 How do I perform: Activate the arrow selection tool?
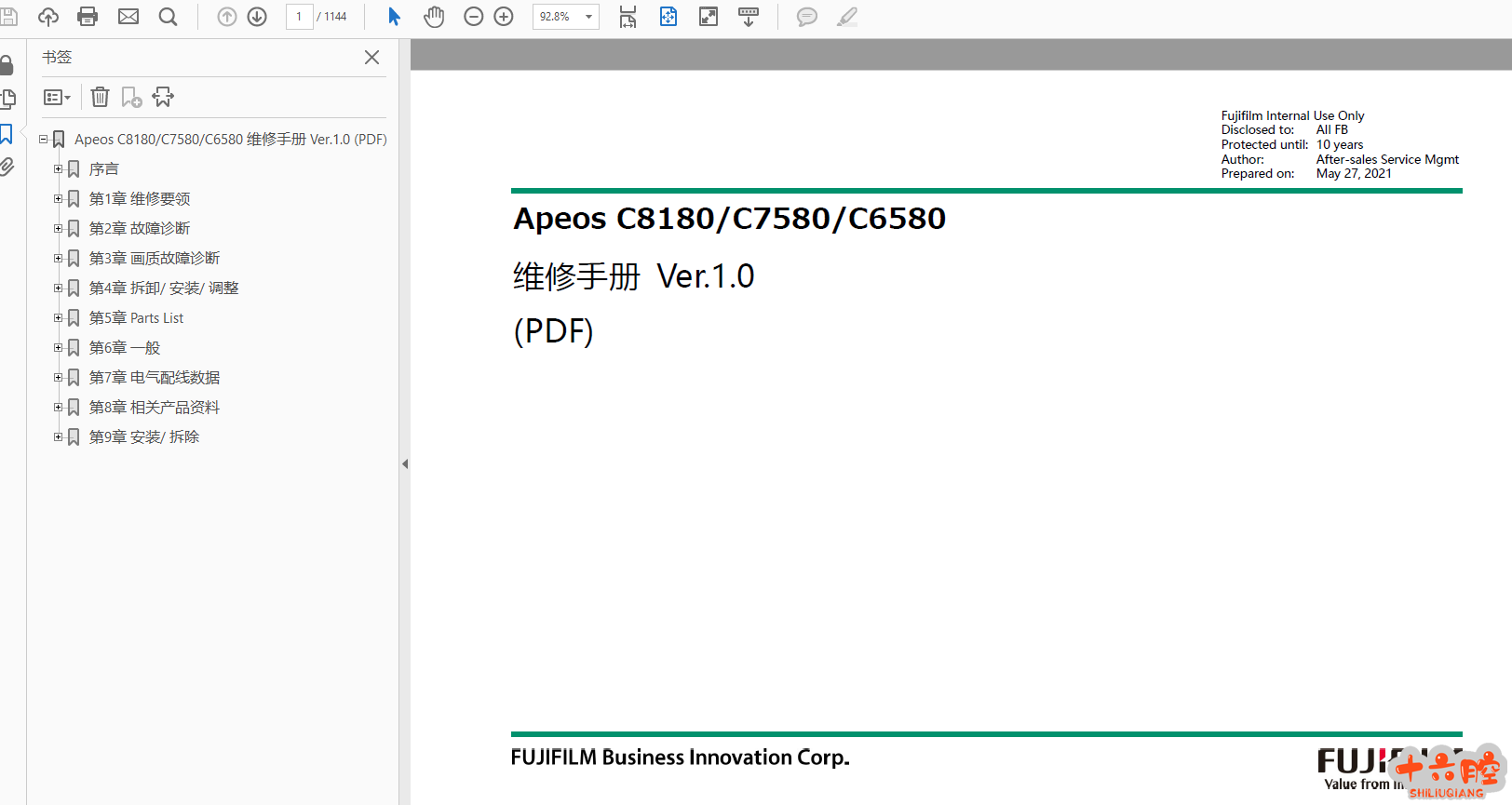pyautogui.click(x=394, y=17)
